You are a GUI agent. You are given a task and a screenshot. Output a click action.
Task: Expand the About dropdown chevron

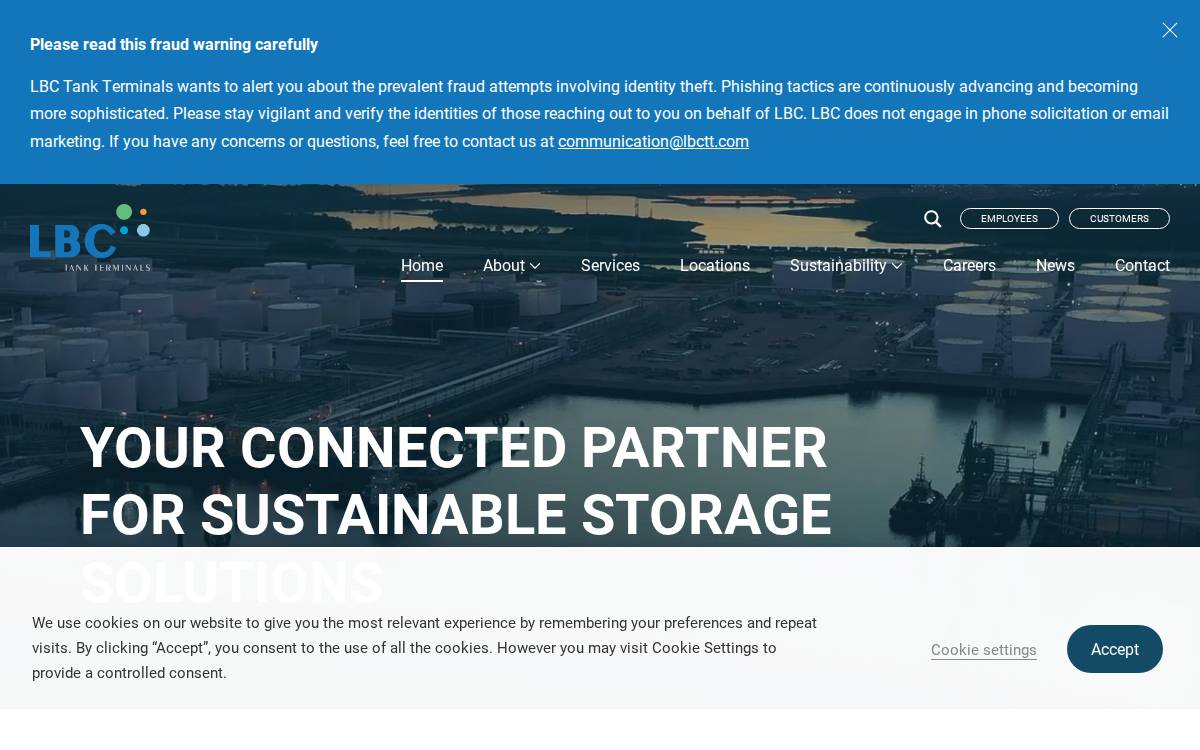pyautogui.click(x=535, y=266)
